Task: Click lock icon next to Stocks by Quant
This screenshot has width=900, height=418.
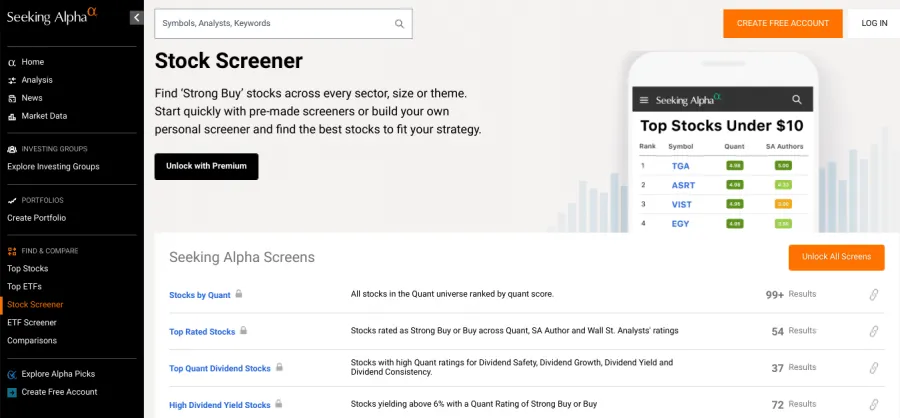Action: [x=239, y=294]
